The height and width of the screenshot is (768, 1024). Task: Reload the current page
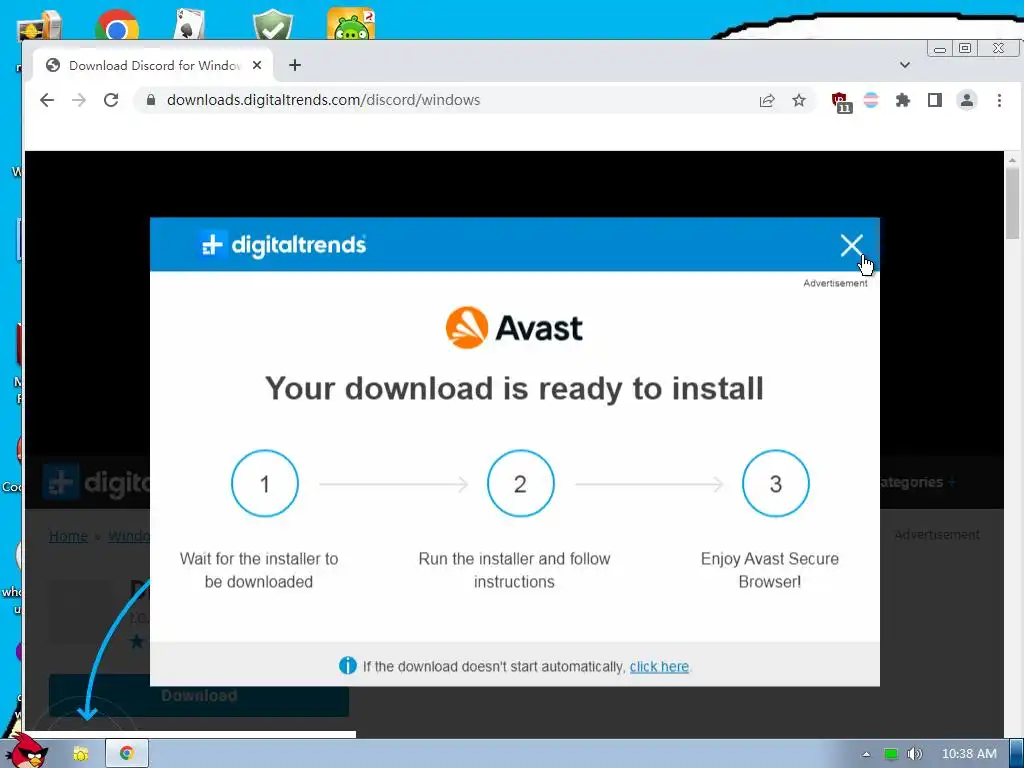(111, 100)
